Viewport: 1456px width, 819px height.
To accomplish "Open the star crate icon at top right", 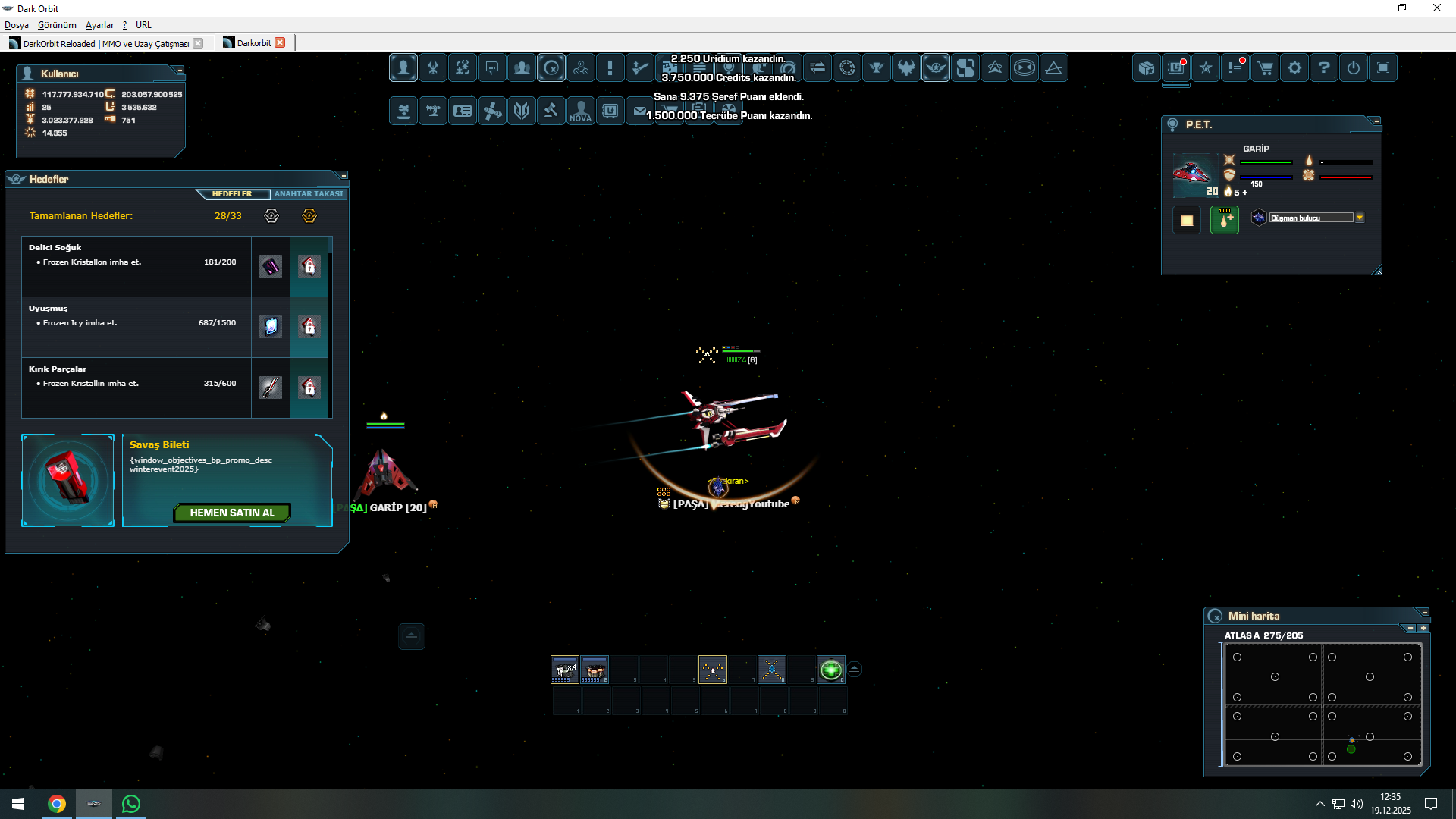I will (x=1147, y=68).
